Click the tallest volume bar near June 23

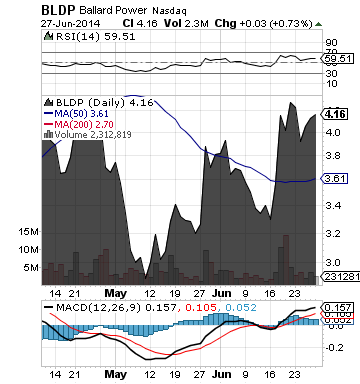pyautogui.click(x=286, y=260)
